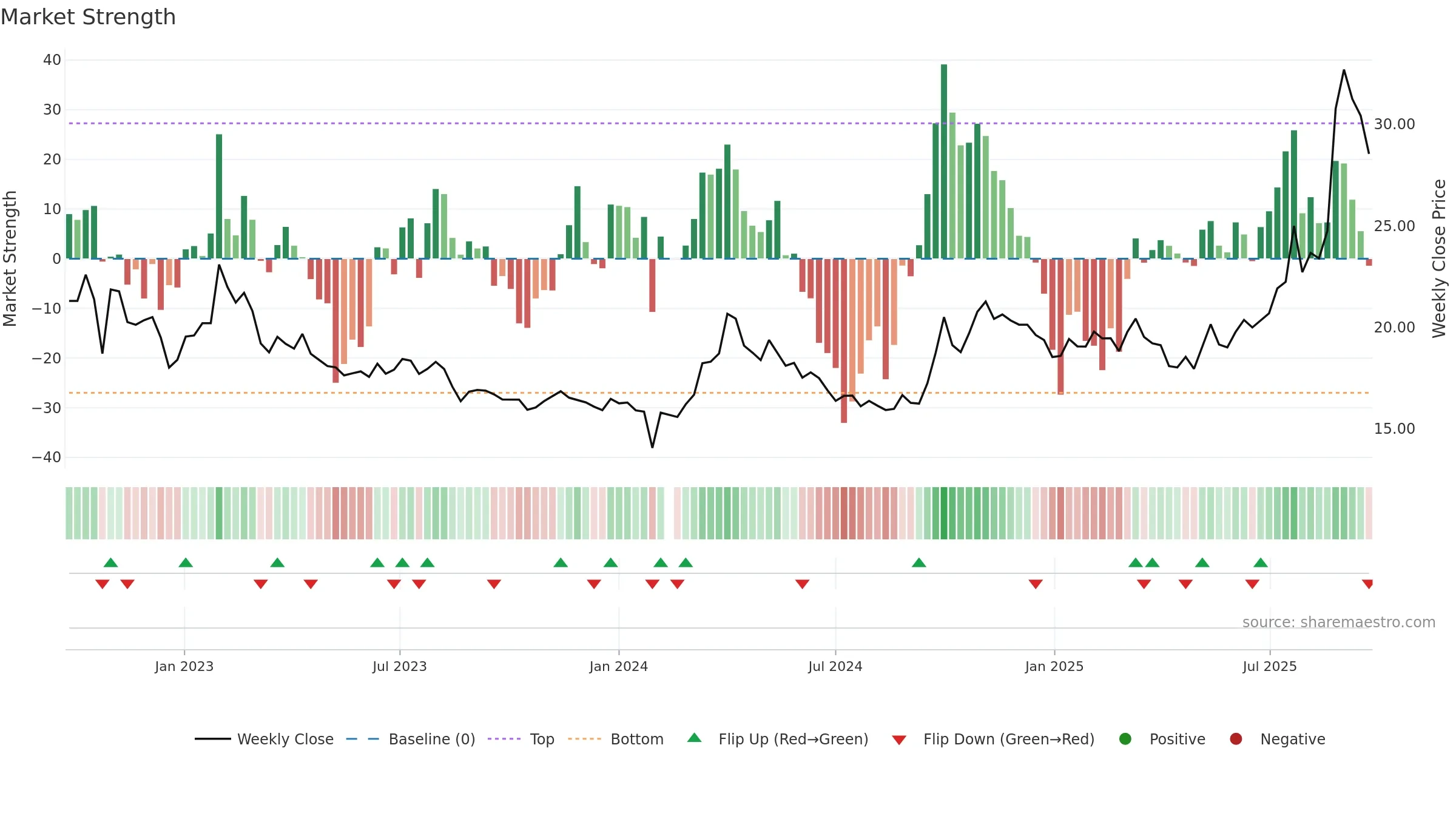Toggle the Negative legend entry
Viewport: 1456px width, 819px height.
point(1277,739)
